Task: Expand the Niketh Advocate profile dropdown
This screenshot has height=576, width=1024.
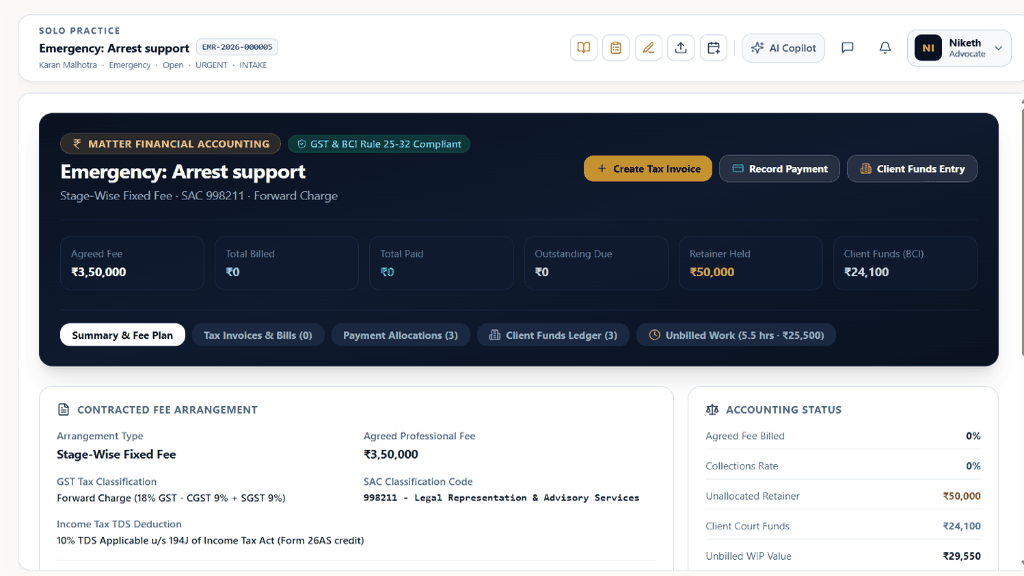Action: 959,48
